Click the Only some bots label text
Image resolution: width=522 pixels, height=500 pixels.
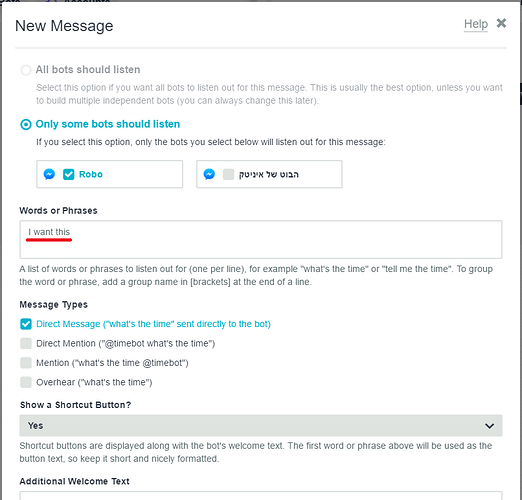pos(108,124)
